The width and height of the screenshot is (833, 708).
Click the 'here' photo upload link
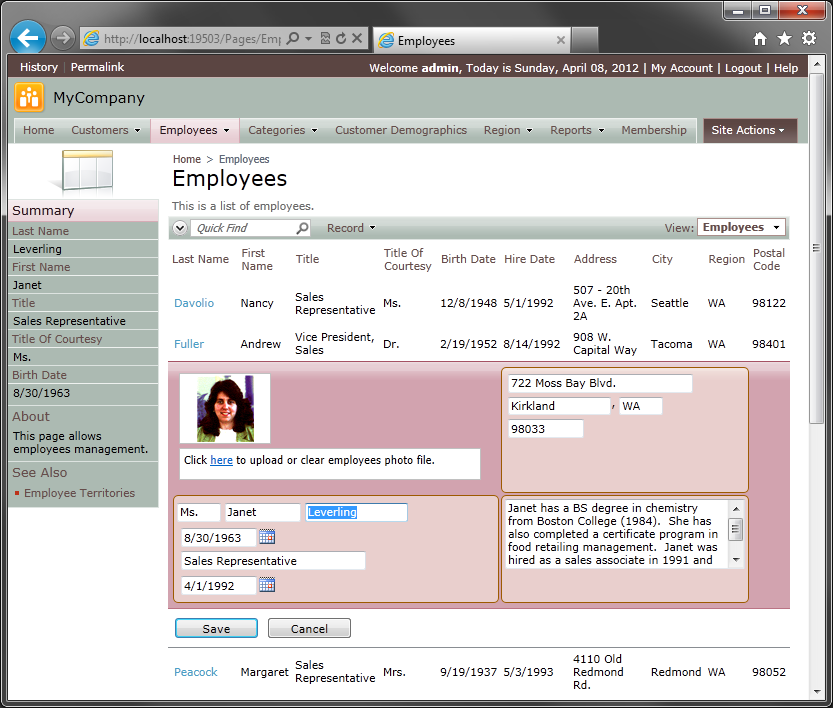click(222, 460)
